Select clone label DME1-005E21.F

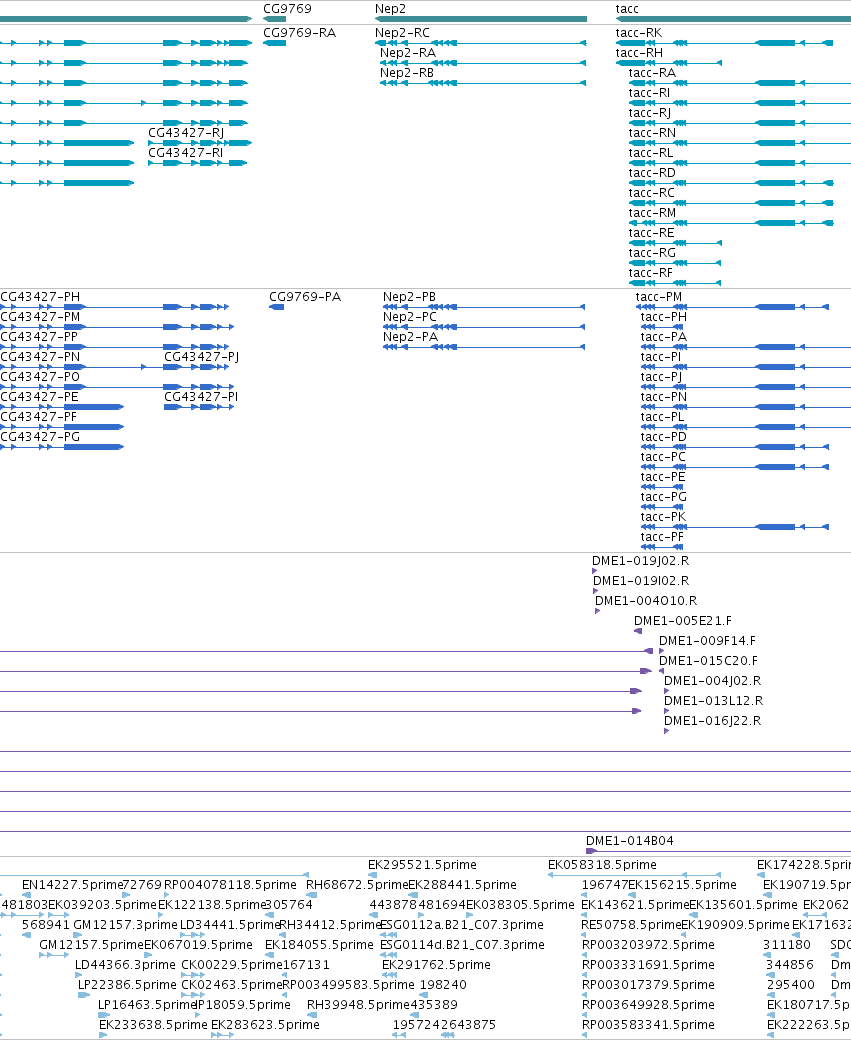pos(683,620)
